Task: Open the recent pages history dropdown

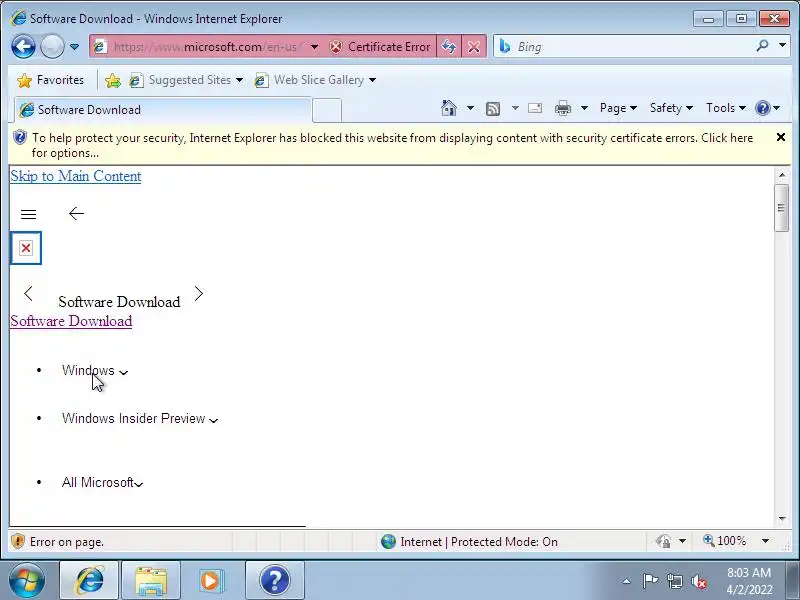Action: (x=74, y=47)
